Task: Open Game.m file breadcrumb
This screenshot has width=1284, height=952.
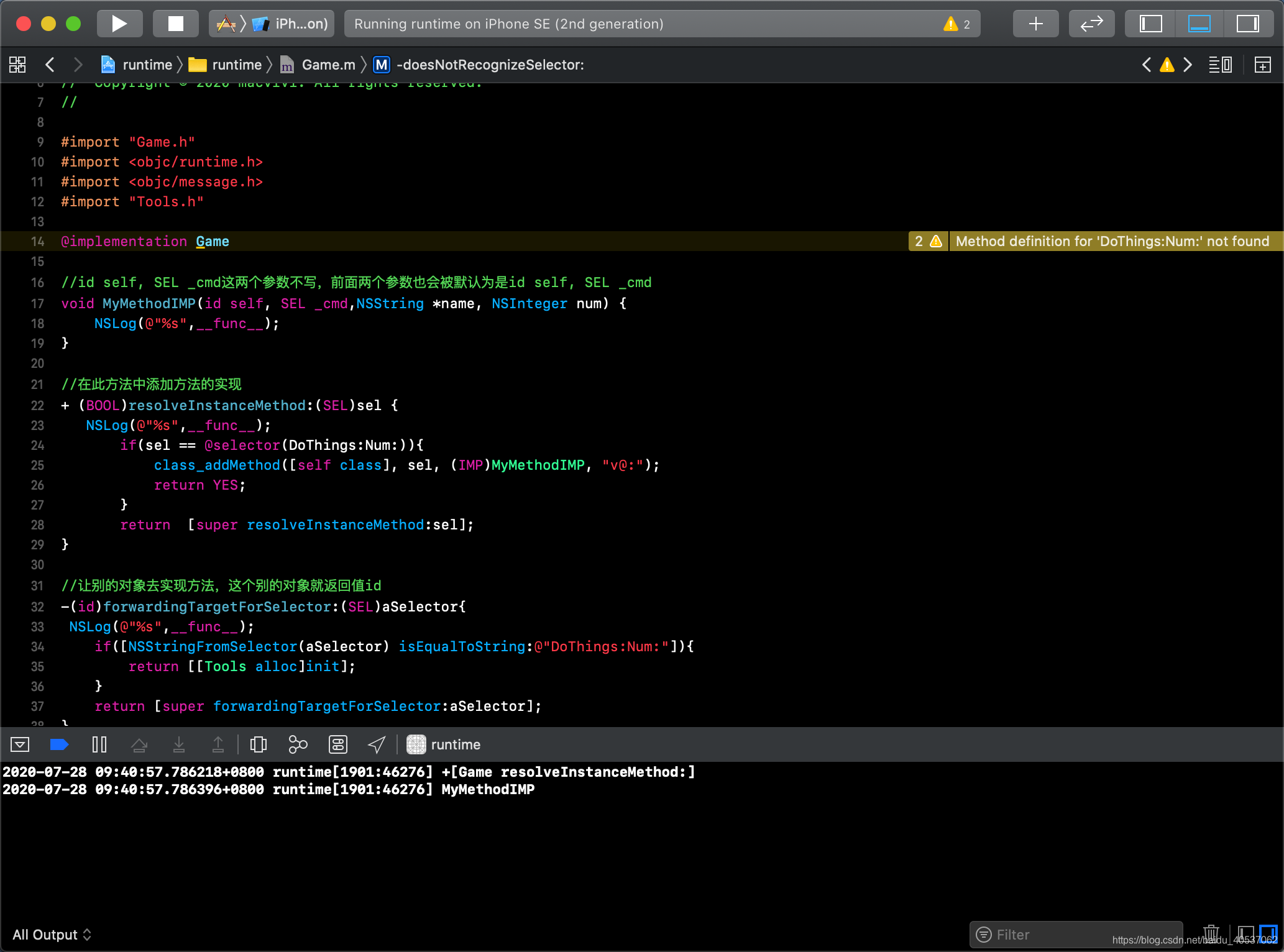Action: click(x=318, y=65)
